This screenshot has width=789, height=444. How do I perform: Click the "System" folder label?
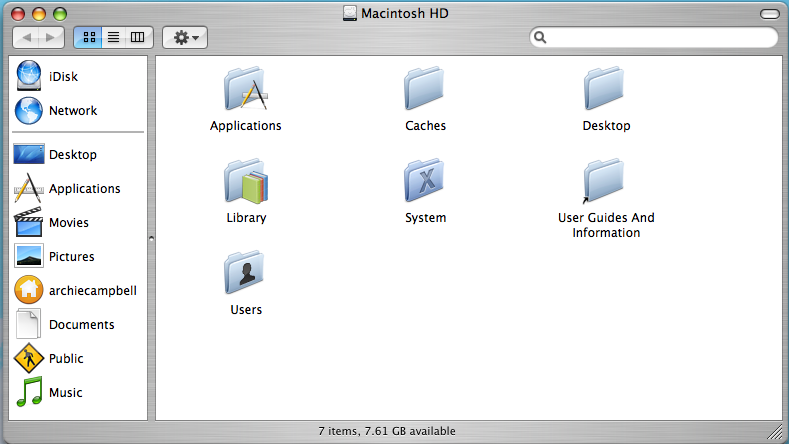425,217
